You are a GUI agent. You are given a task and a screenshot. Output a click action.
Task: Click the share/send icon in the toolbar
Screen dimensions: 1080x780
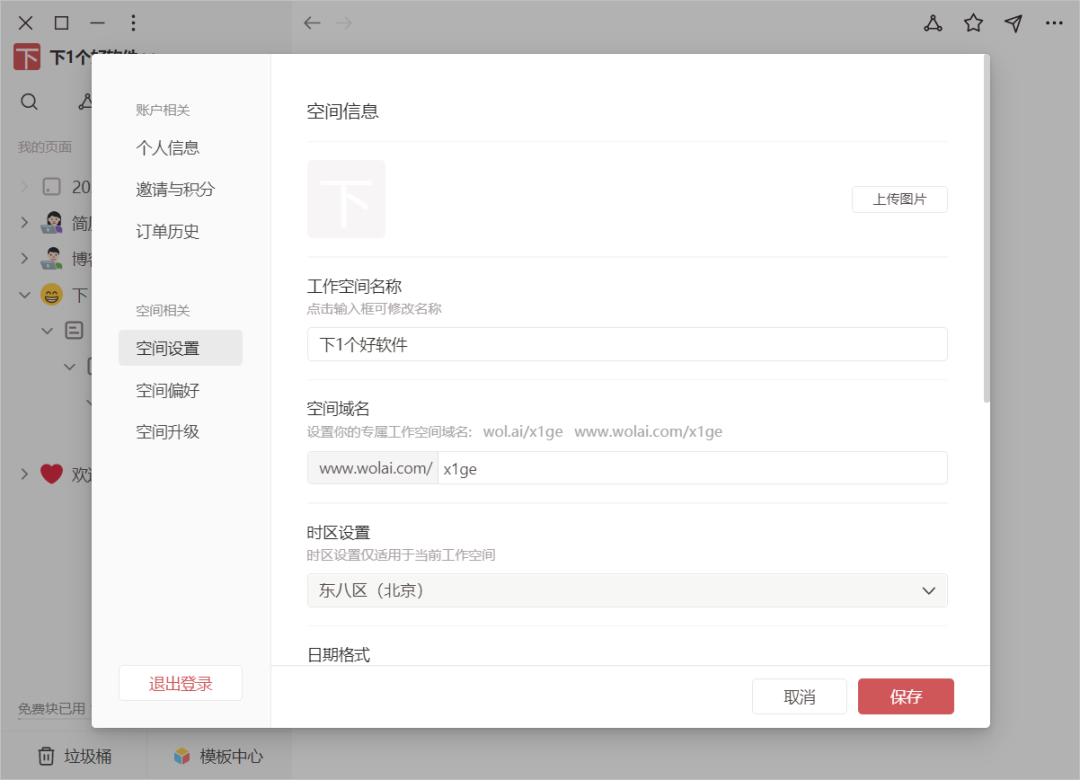coord(1013,22)
